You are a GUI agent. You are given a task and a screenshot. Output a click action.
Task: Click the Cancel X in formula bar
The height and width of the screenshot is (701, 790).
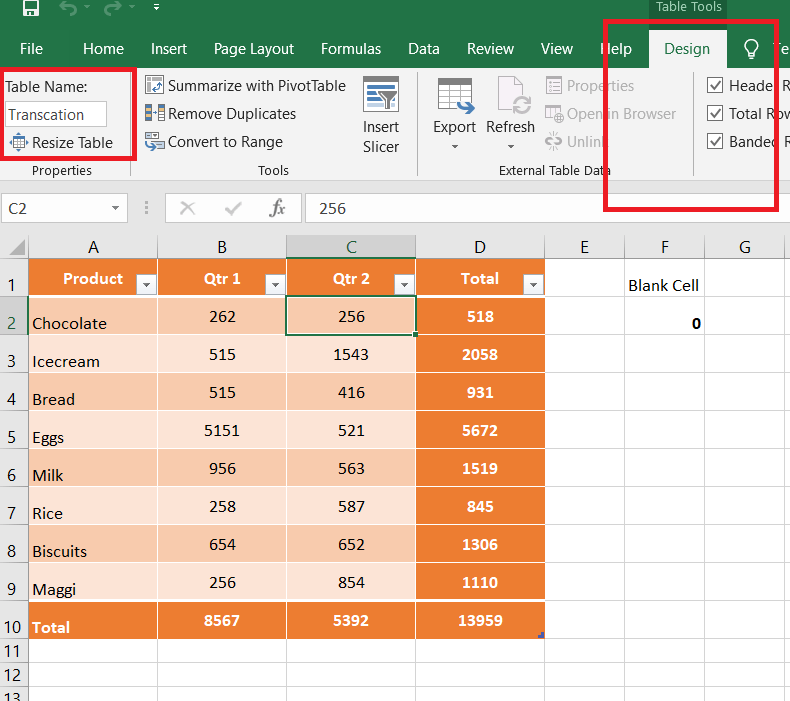coord(187,208)
